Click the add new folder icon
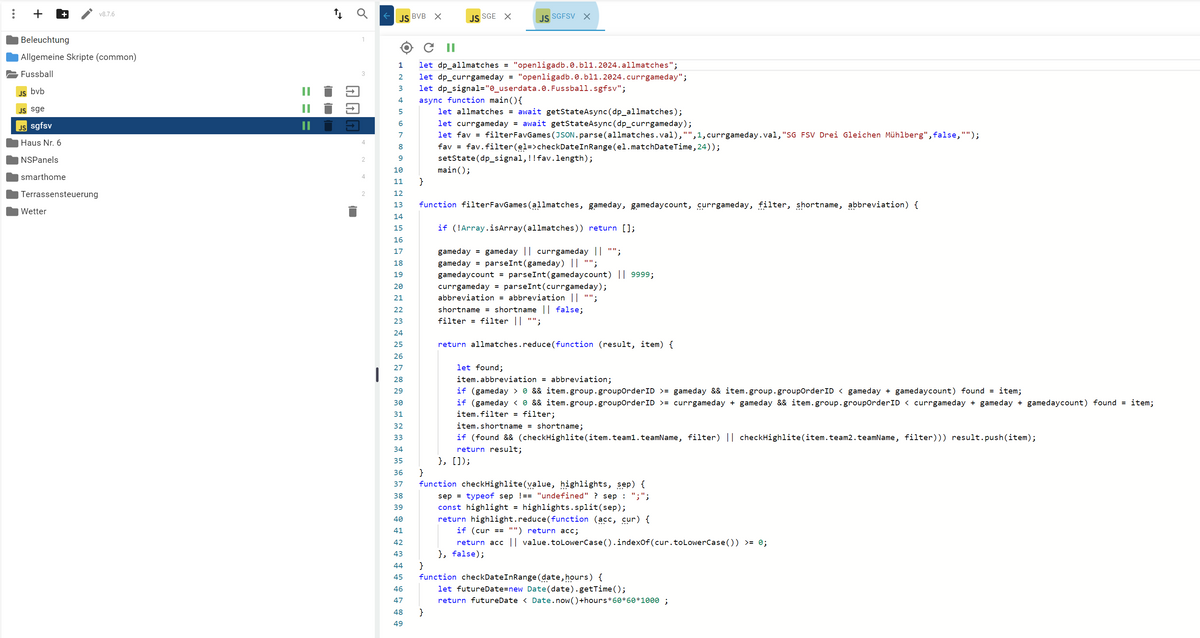The height and width of the screenshot is (638, 1200). click(62, 14)
